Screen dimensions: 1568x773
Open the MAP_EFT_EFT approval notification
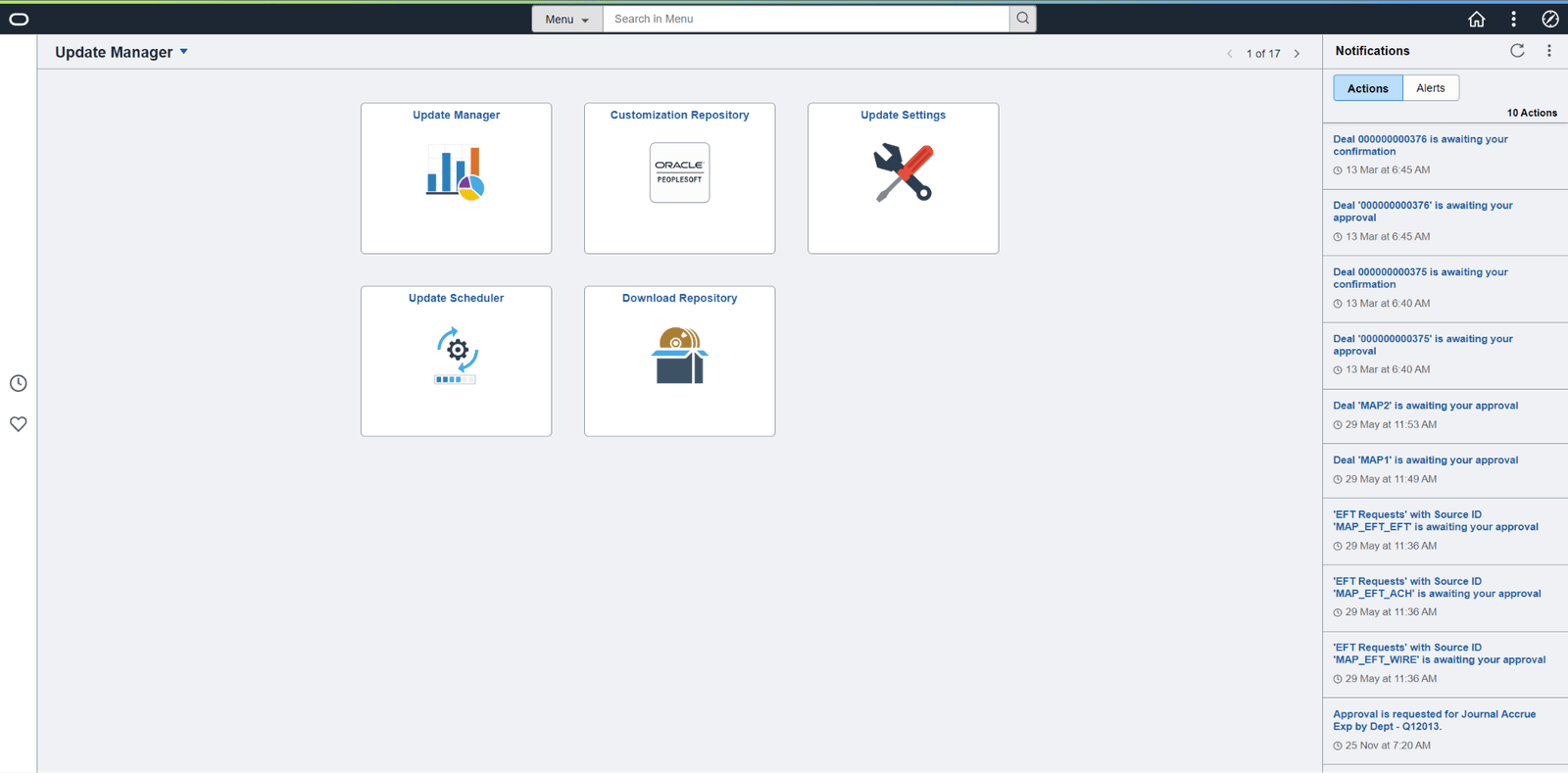coord(1436,521)
